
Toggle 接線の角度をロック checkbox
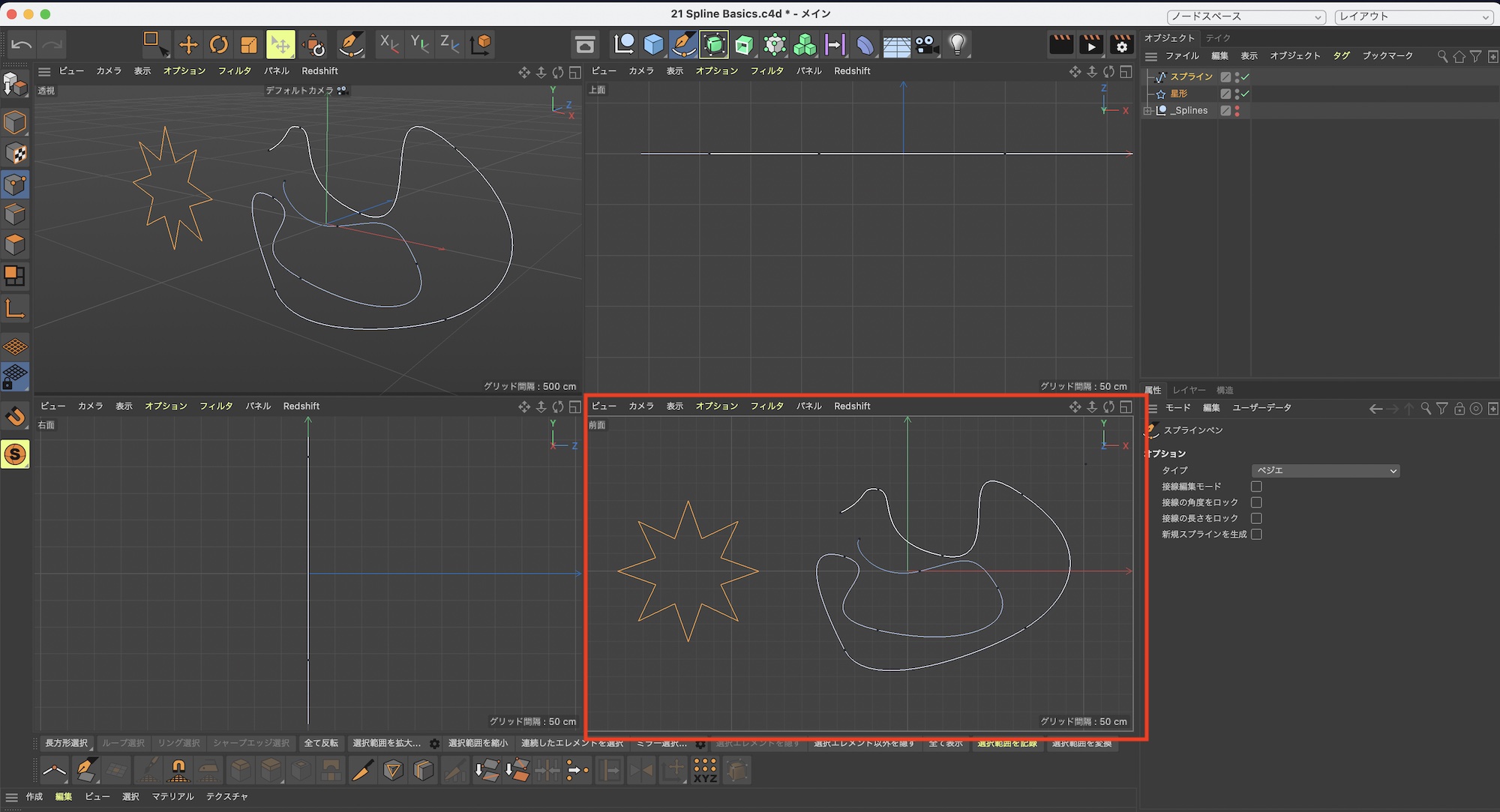coord(1256,502)
